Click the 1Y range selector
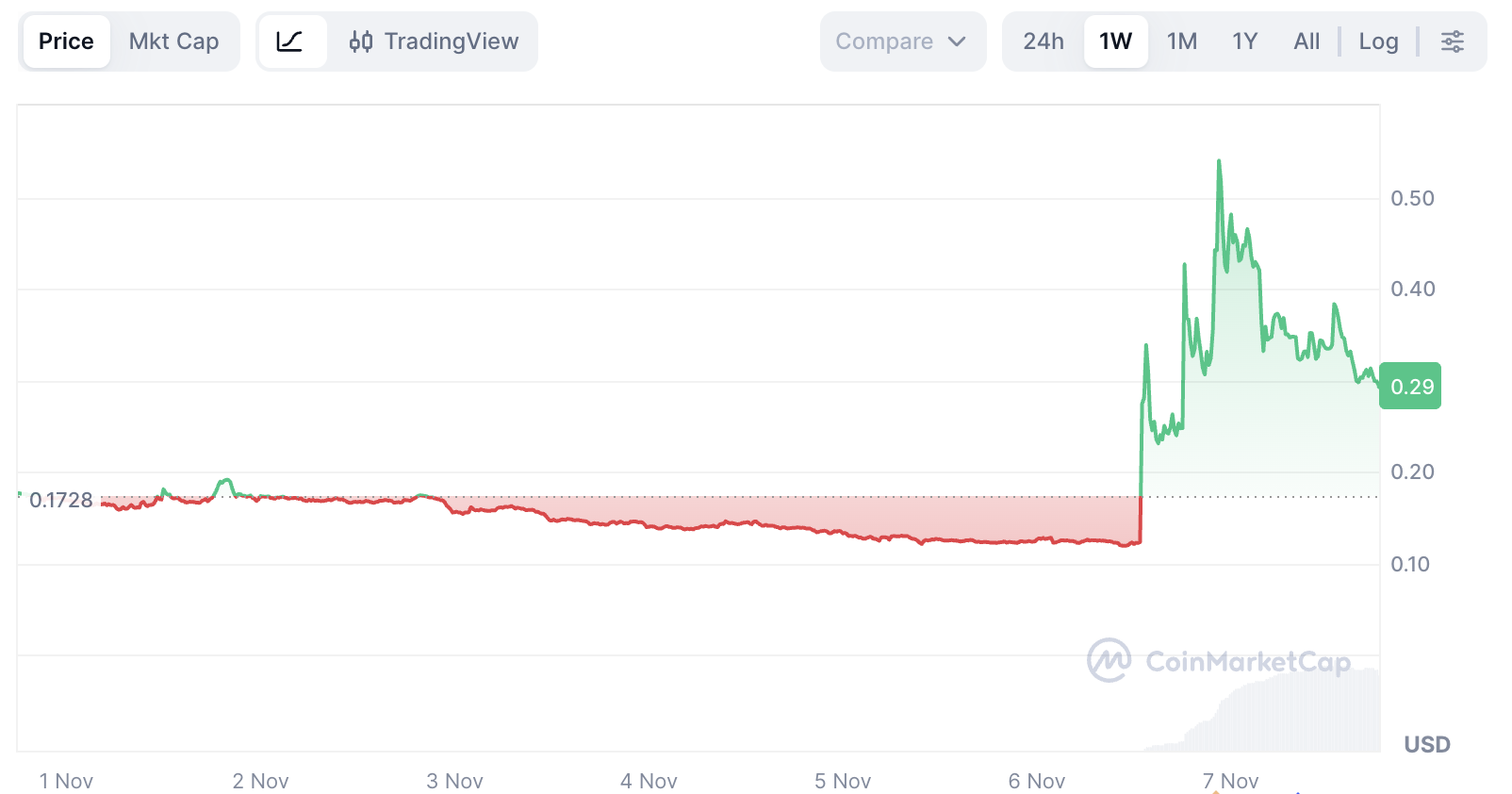The image size is (1512, 794). [1244, 41]
